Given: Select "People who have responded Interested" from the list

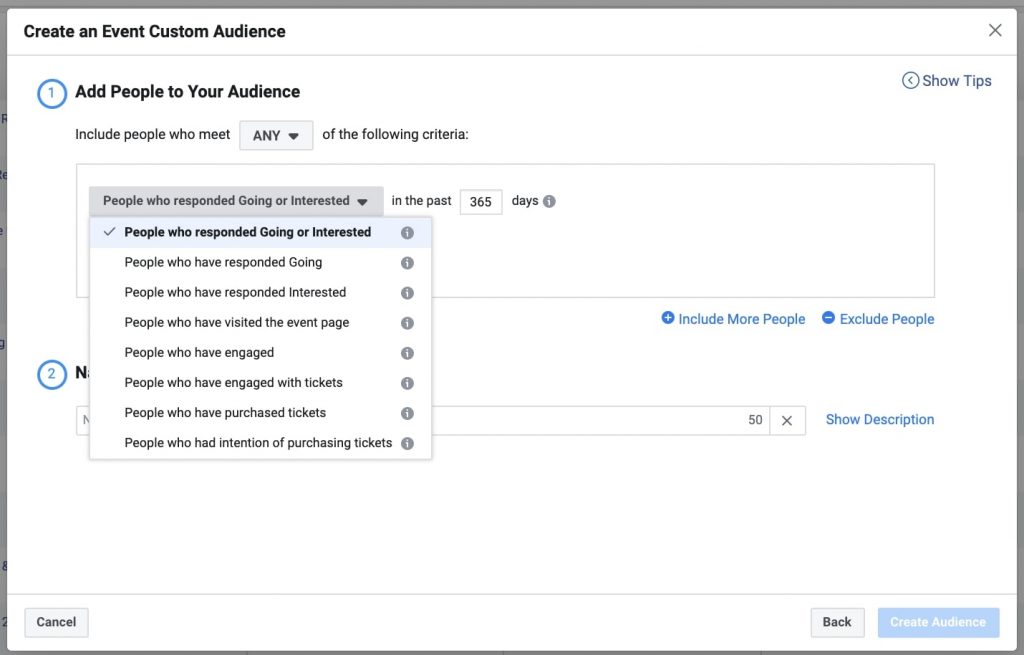Looking at the screenshot, I should pos(234,292).
